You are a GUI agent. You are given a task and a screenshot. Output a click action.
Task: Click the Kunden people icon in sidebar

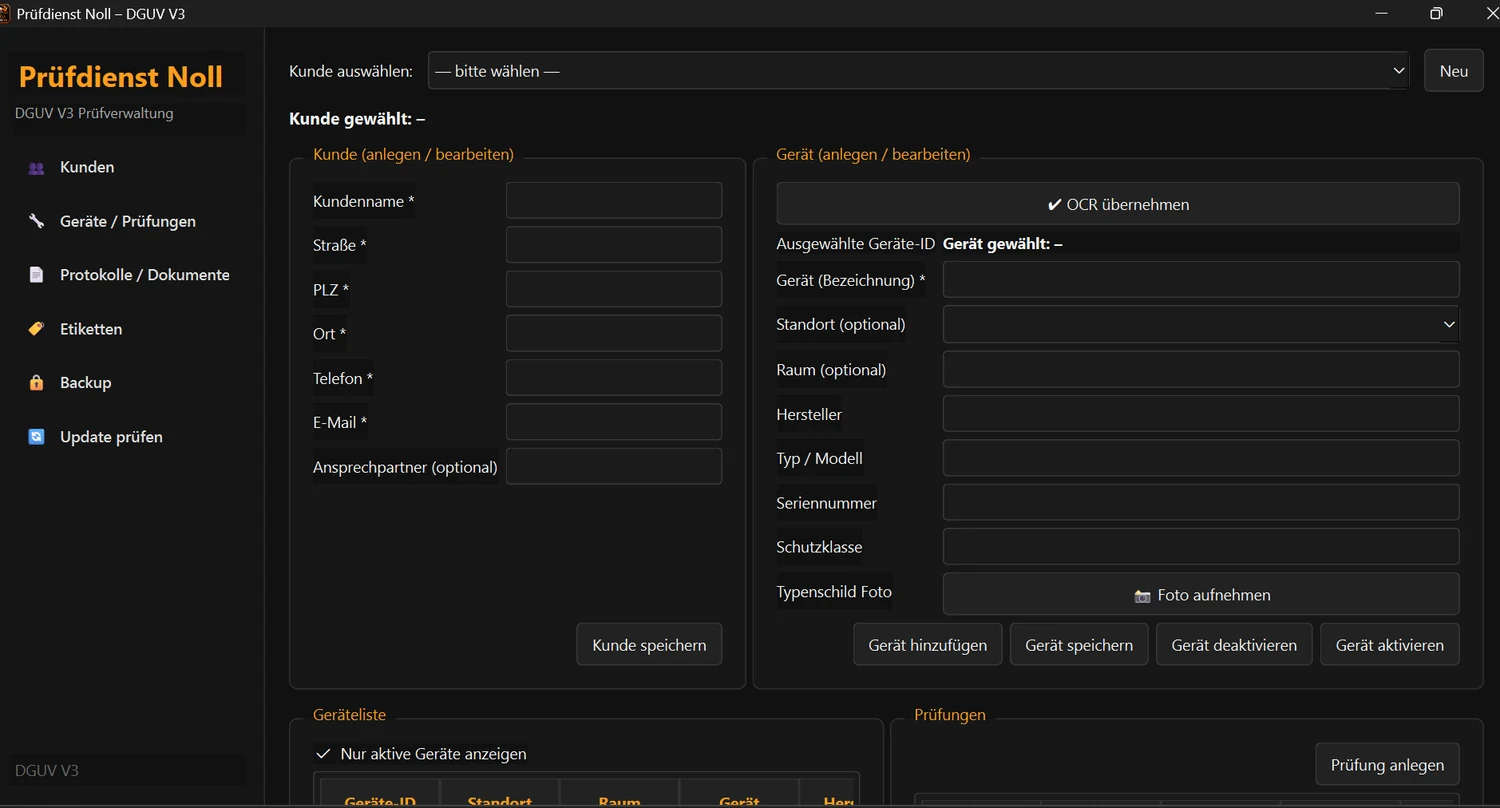click(x=37, y=168)
